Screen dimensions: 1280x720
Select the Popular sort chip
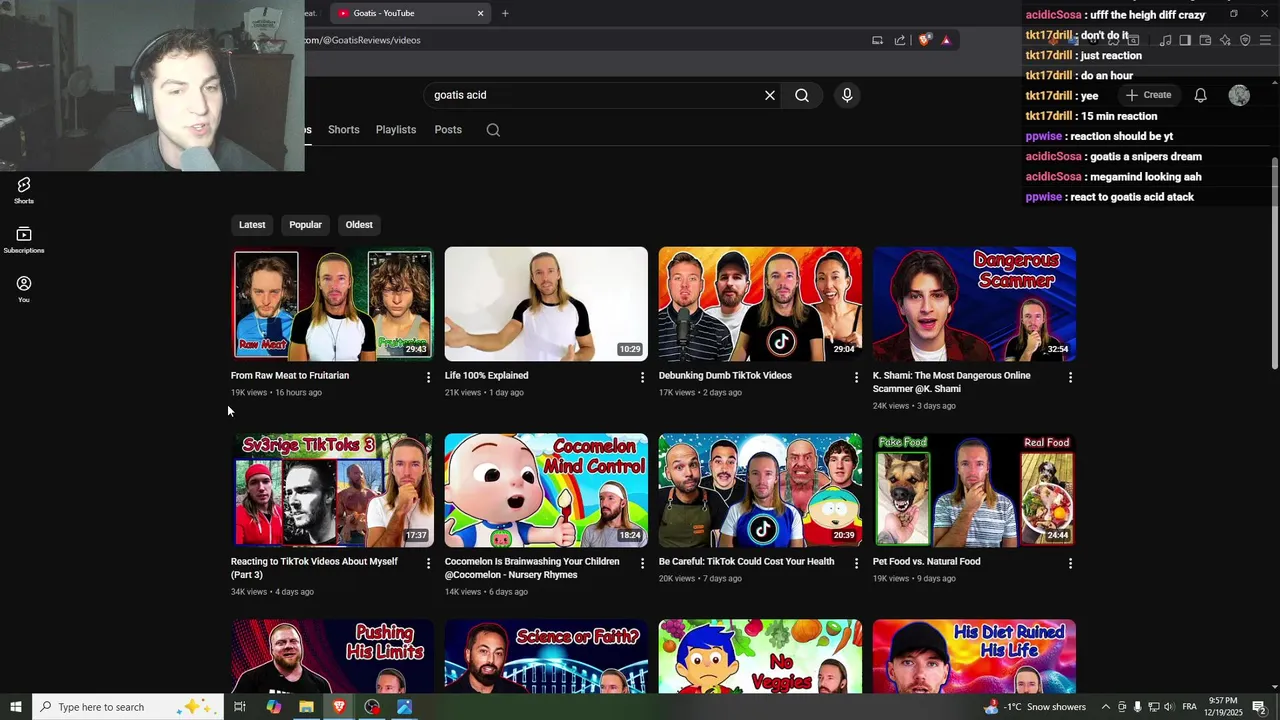[x=306, y=225]
